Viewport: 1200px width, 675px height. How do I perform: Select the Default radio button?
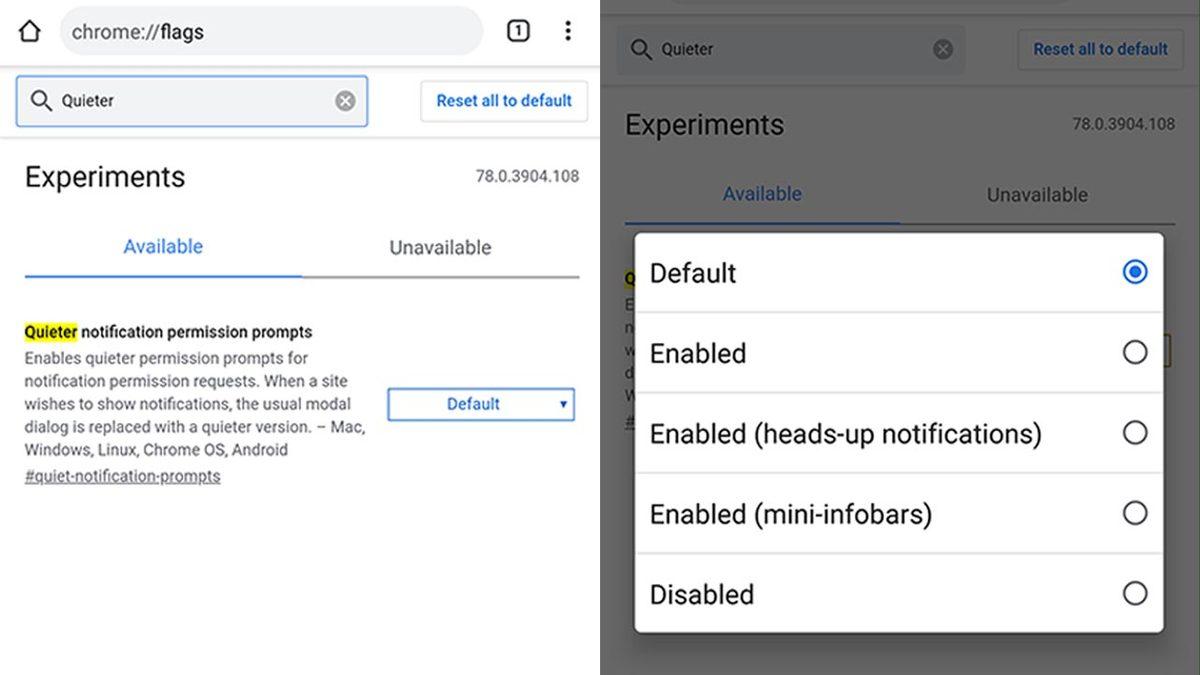click(1135, 271)
